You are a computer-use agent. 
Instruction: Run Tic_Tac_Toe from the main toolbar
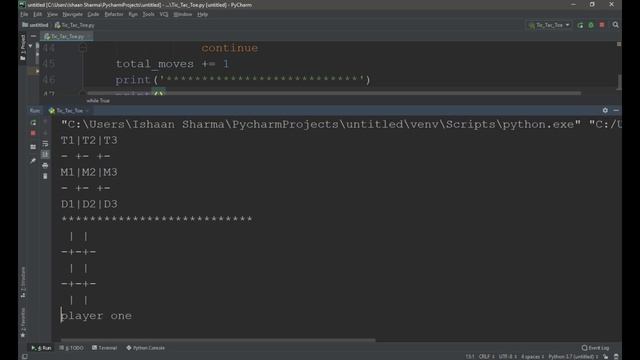click(580, 25)
